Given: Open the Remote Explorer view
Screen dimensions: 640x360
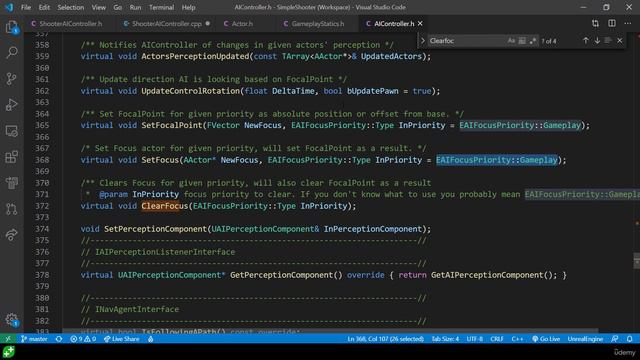Looking at the screenshot, I should point(12,131).
